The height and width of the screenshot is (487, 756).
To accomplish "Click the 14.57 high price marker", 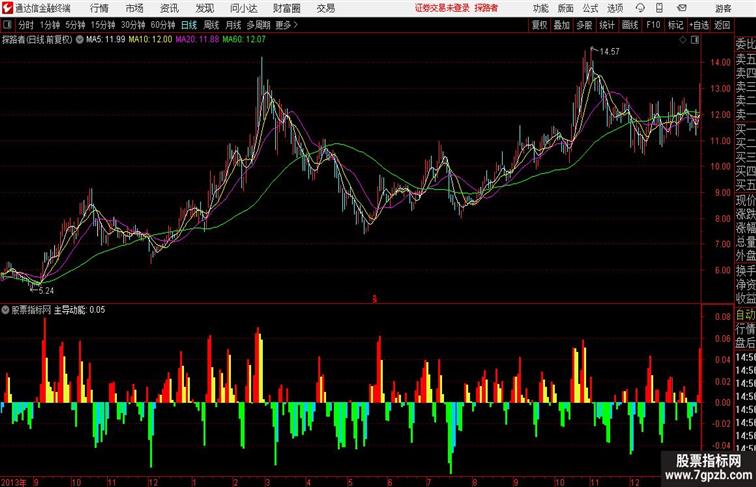I will pos(609,52).
